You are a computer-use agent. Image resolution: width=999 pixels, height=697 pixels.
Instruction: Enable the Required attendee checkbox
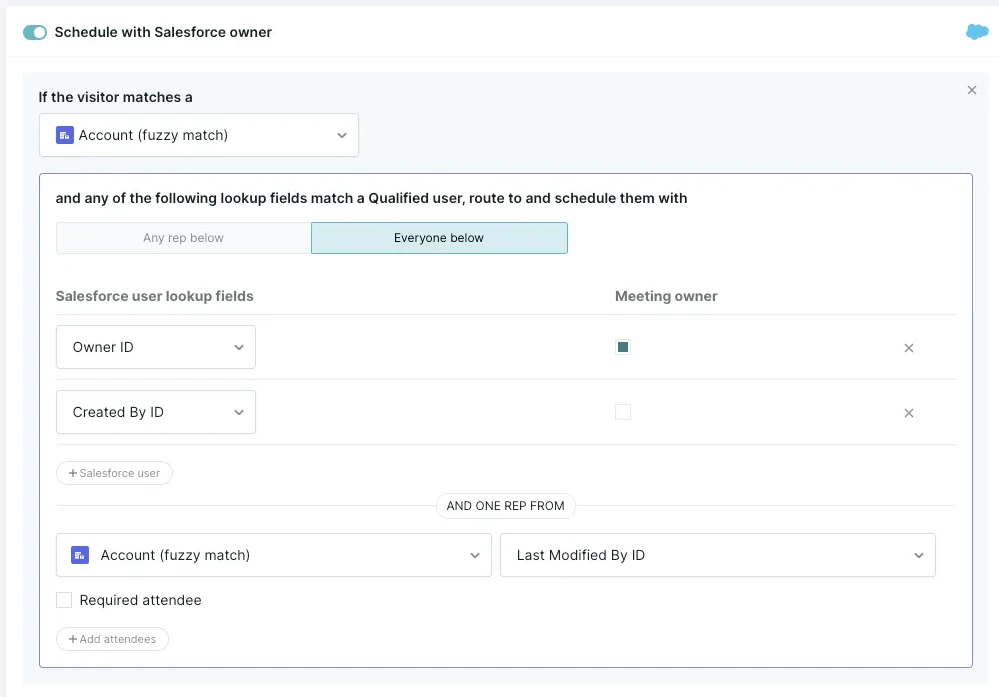pyautogui.click(x=64, y=600)
